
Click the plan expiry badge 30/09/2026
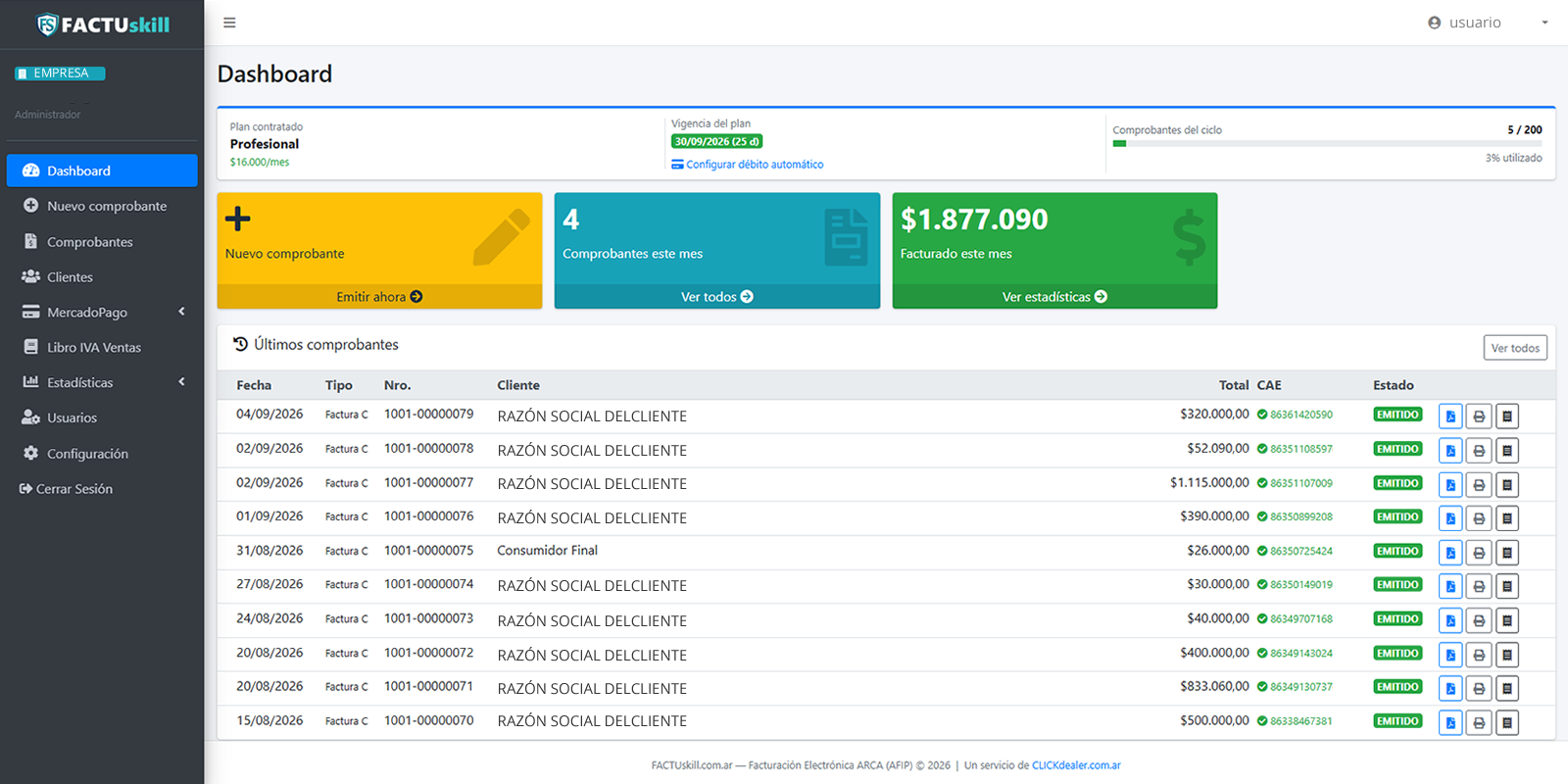[716, 141]
